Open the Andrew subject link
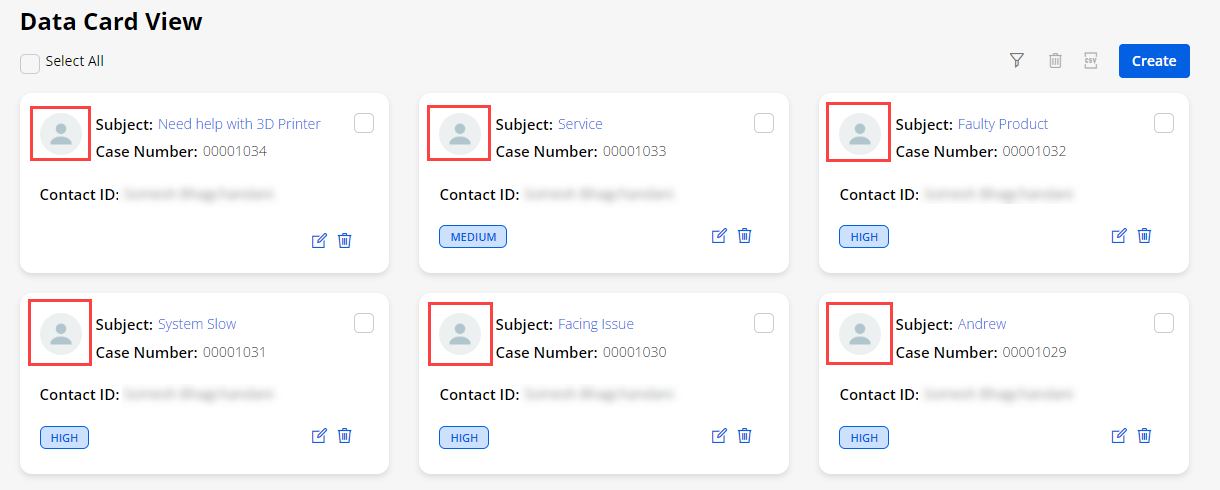 coord(982,324)
